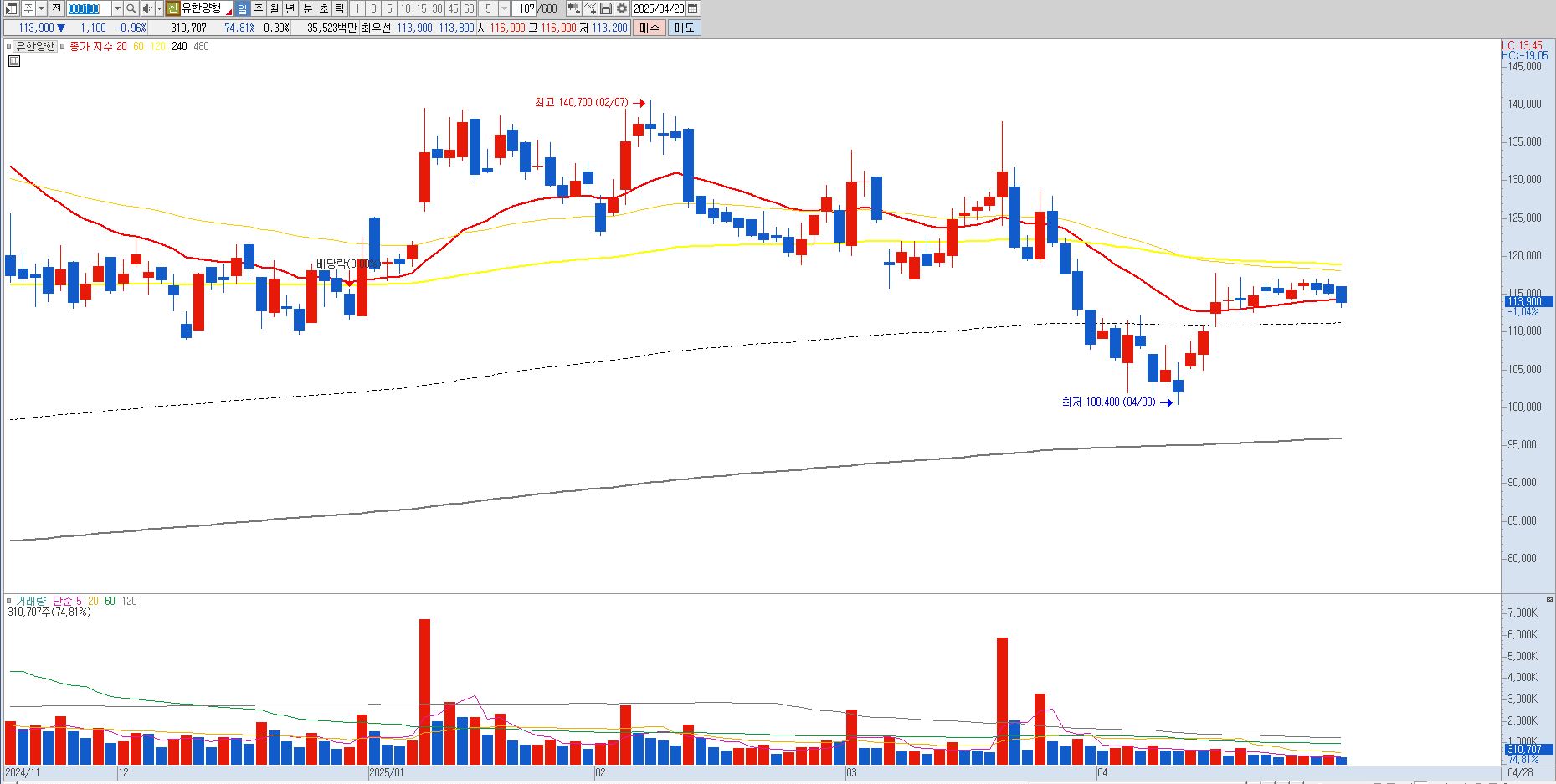
Task: Click the stock code input field
Action: [x=89, y=8]
